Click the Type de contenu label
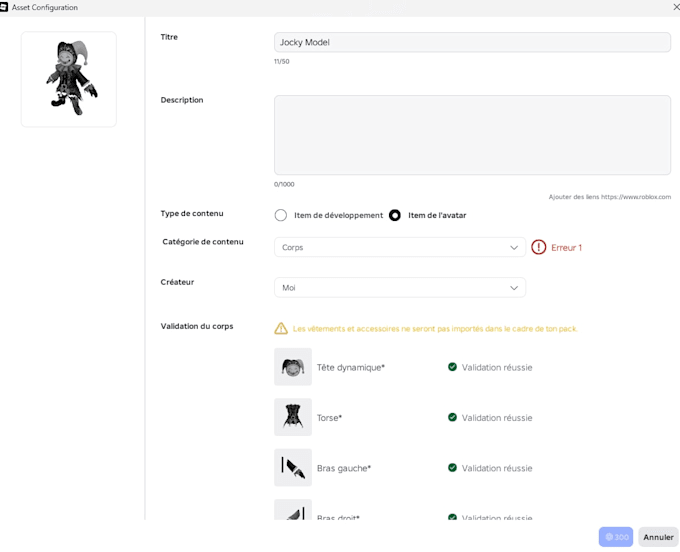The width and height of the screenshot is (680, 552). (192, 213)
